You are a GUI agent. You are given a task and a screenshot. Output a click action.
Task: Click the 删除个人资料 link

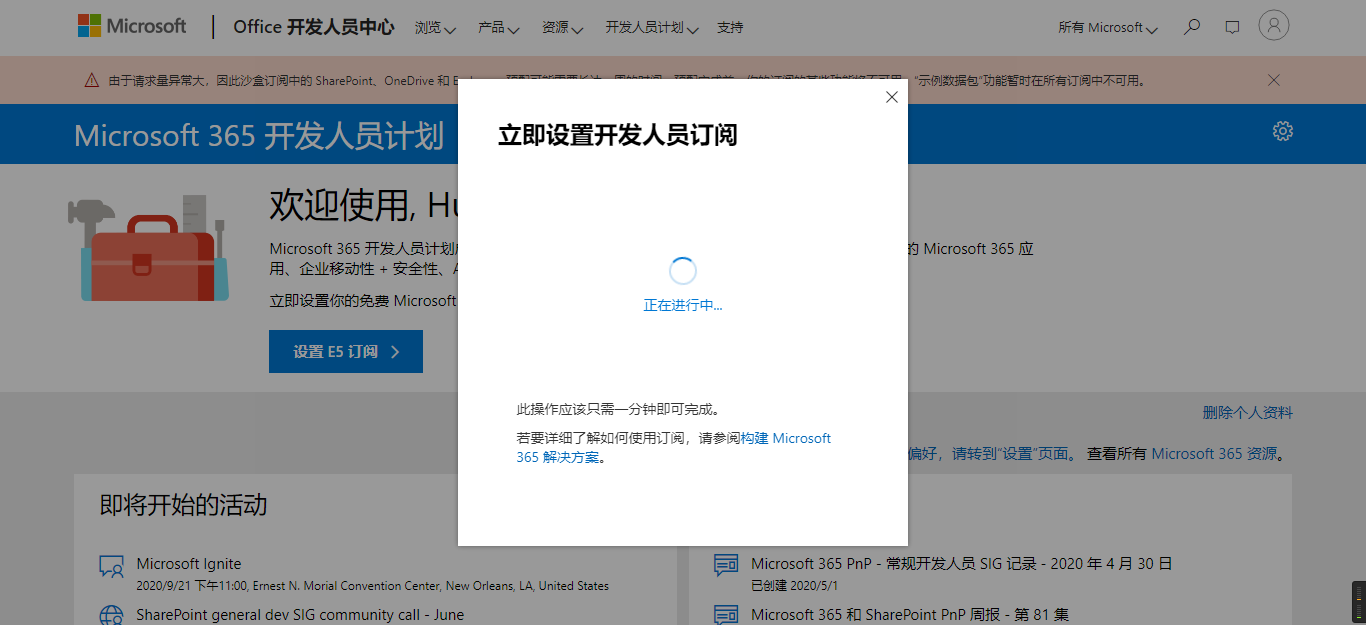[x=1248, y=413]
